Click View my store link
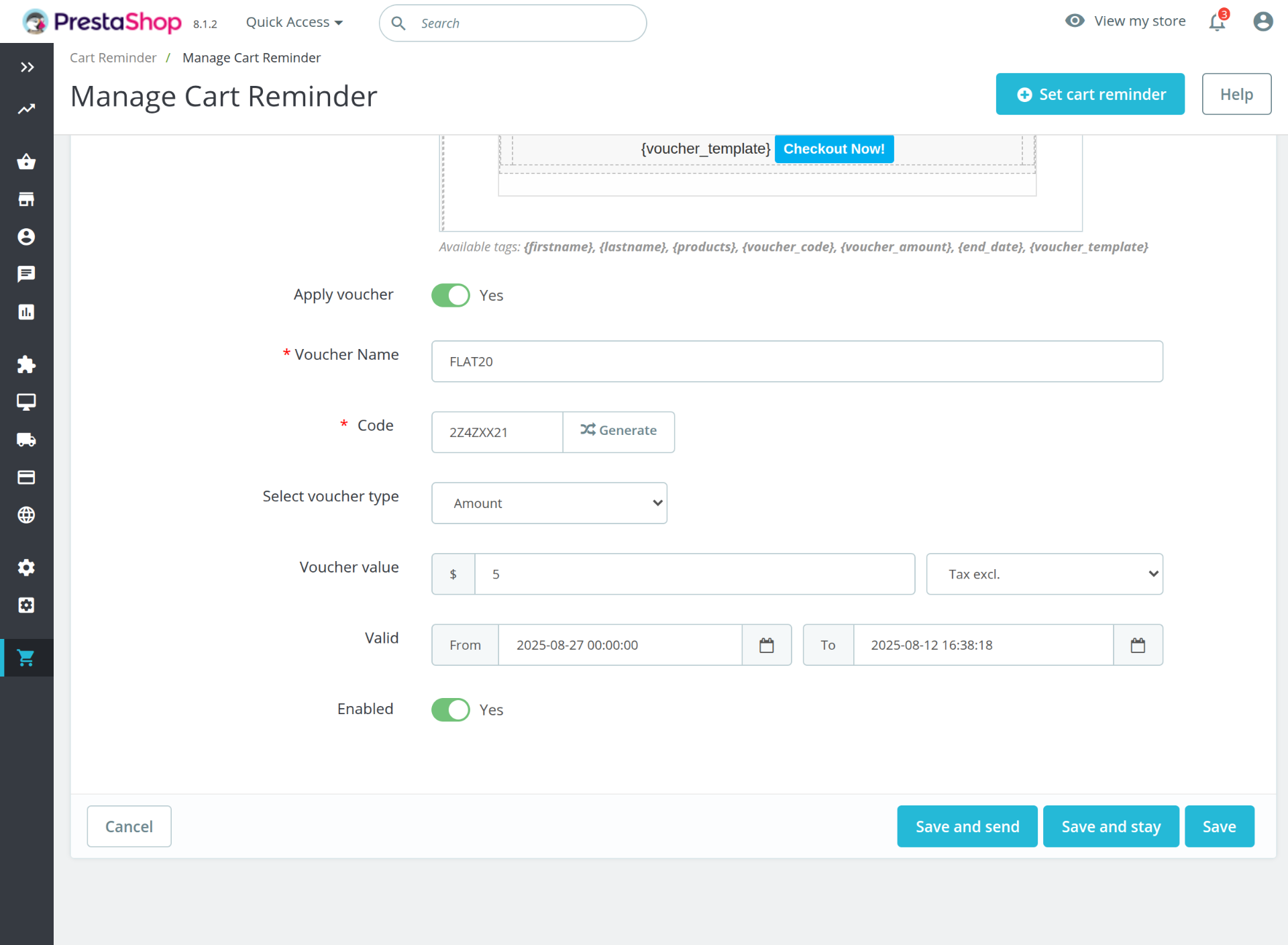This screenshot has height=945, width=1288. point(1139,21)
